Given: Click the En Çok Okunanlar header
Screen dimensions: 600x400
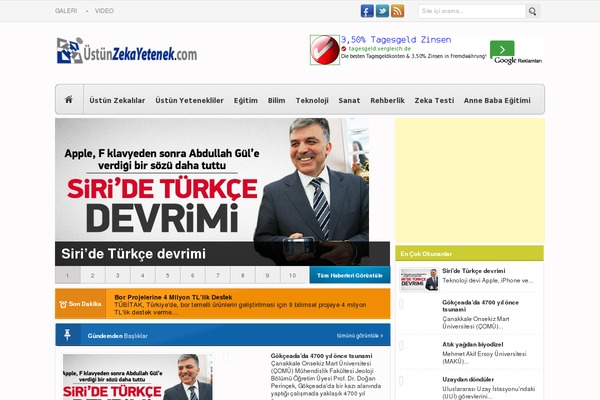Looking at the screenshot, I should pos(470,253).
